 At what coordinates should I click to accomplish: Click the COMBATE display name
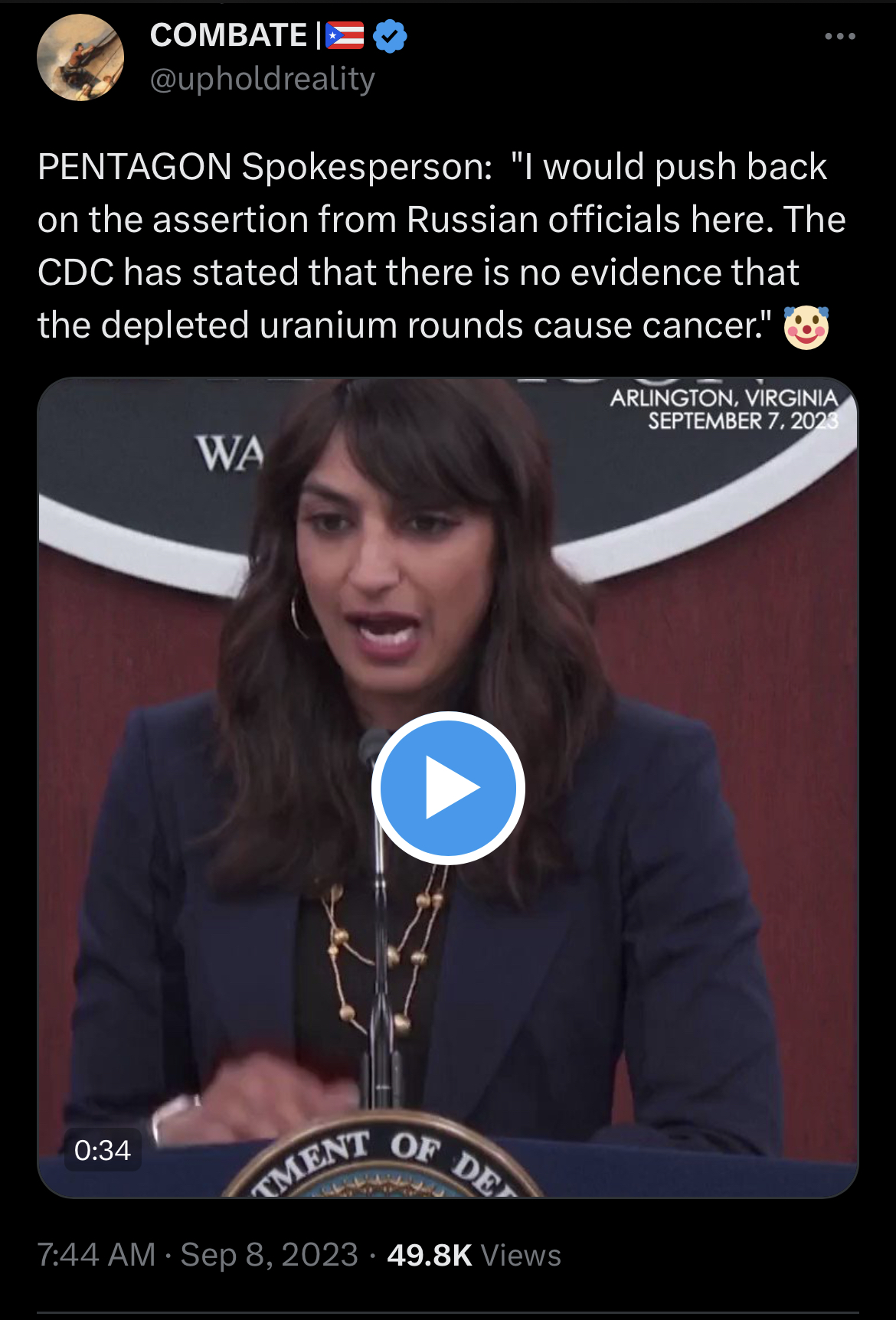pyautogui.click(x=228, y=35)
